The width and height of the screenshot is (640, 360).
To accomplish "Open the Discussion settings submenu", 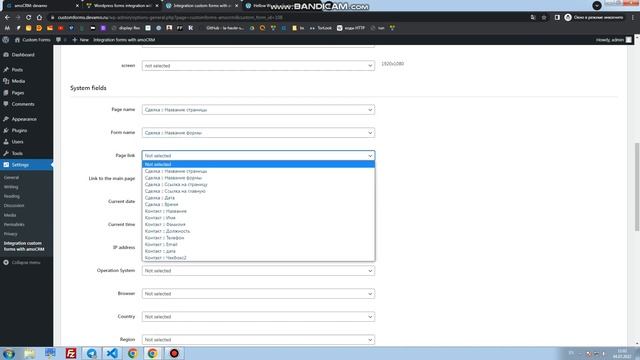I will tap(14, 206).
